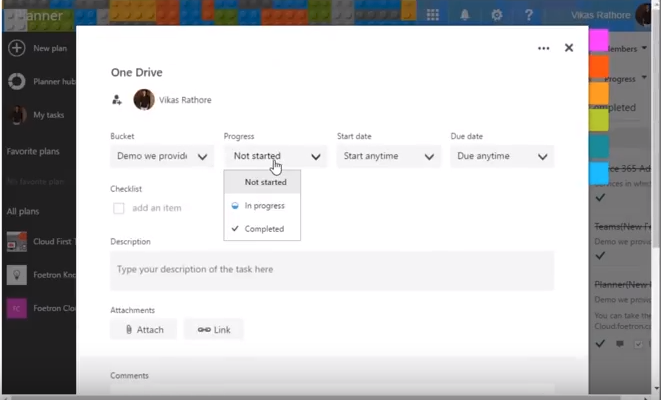The width and height of the screenshot is (661, 400).
Task: Click the One Drive task title
Action: click(x=137, y=72)
